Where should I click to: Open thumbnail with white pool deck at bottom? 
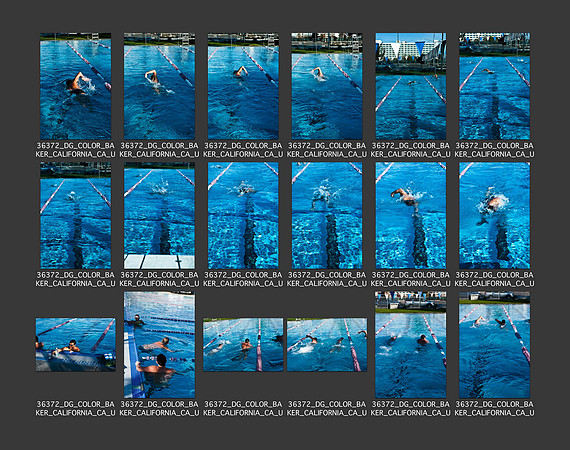click(x=159, y=216)
